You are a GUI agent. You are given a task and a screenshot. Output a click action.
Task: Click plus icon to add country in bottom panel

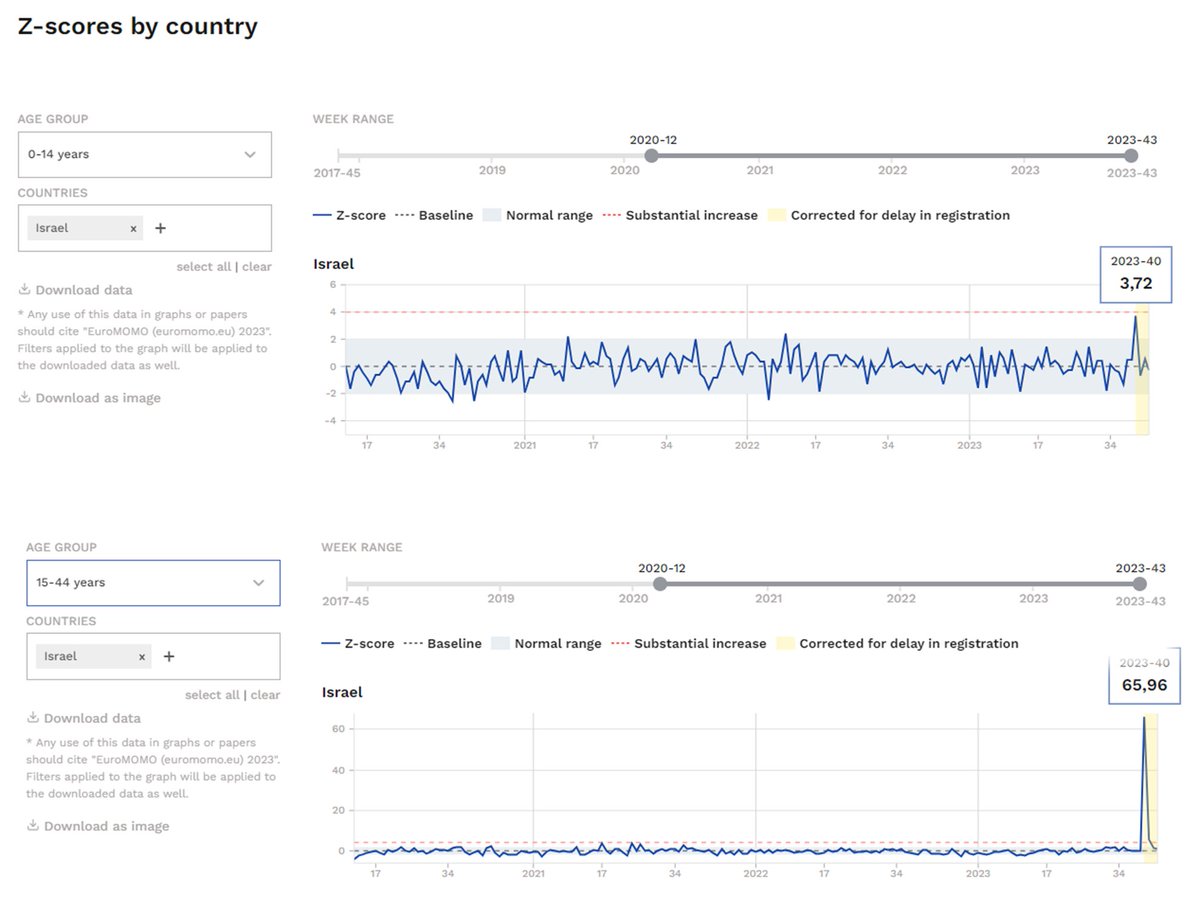point(169,657)
